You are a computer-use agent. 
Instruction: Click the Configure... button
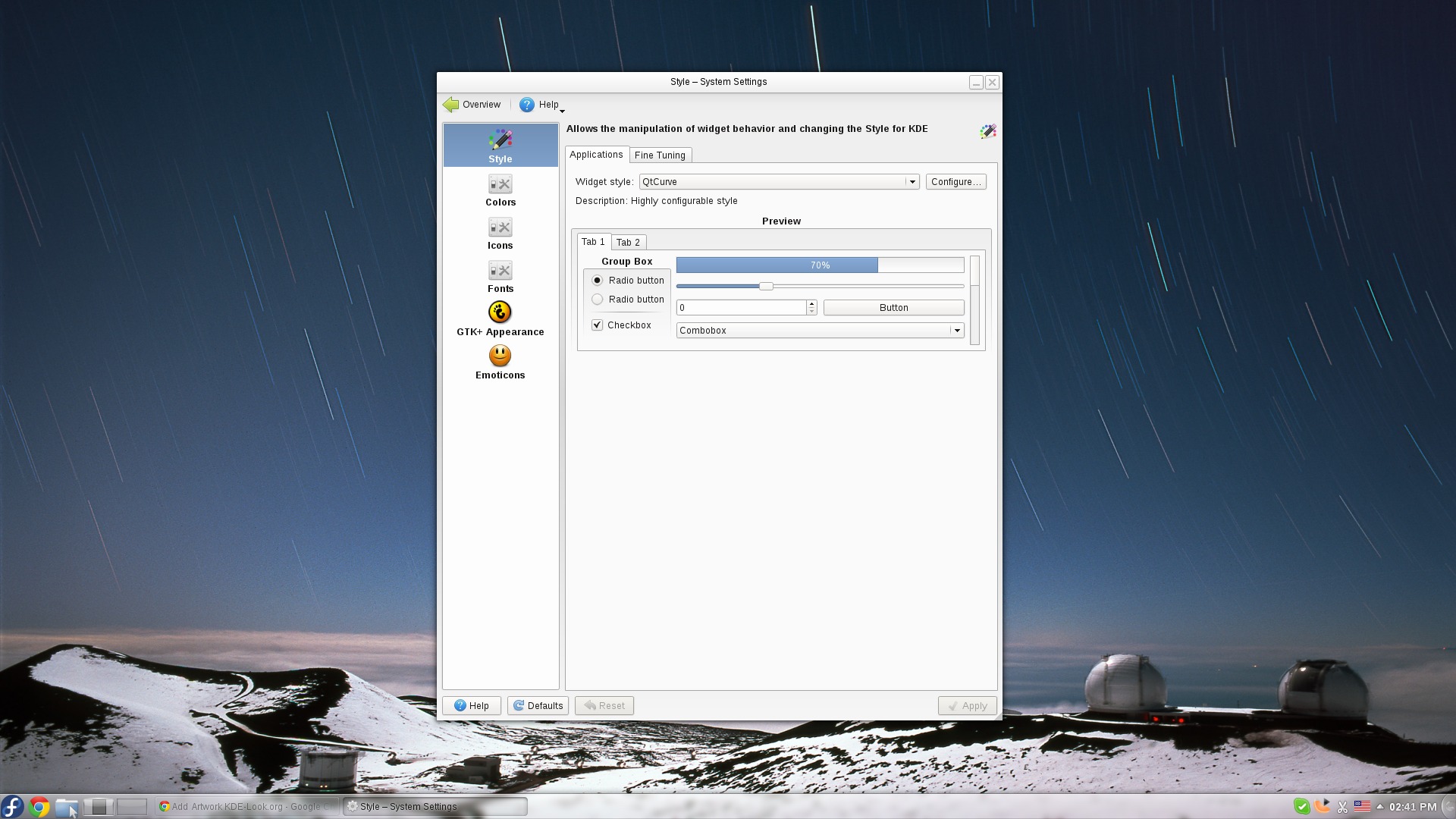coord(955,182)
